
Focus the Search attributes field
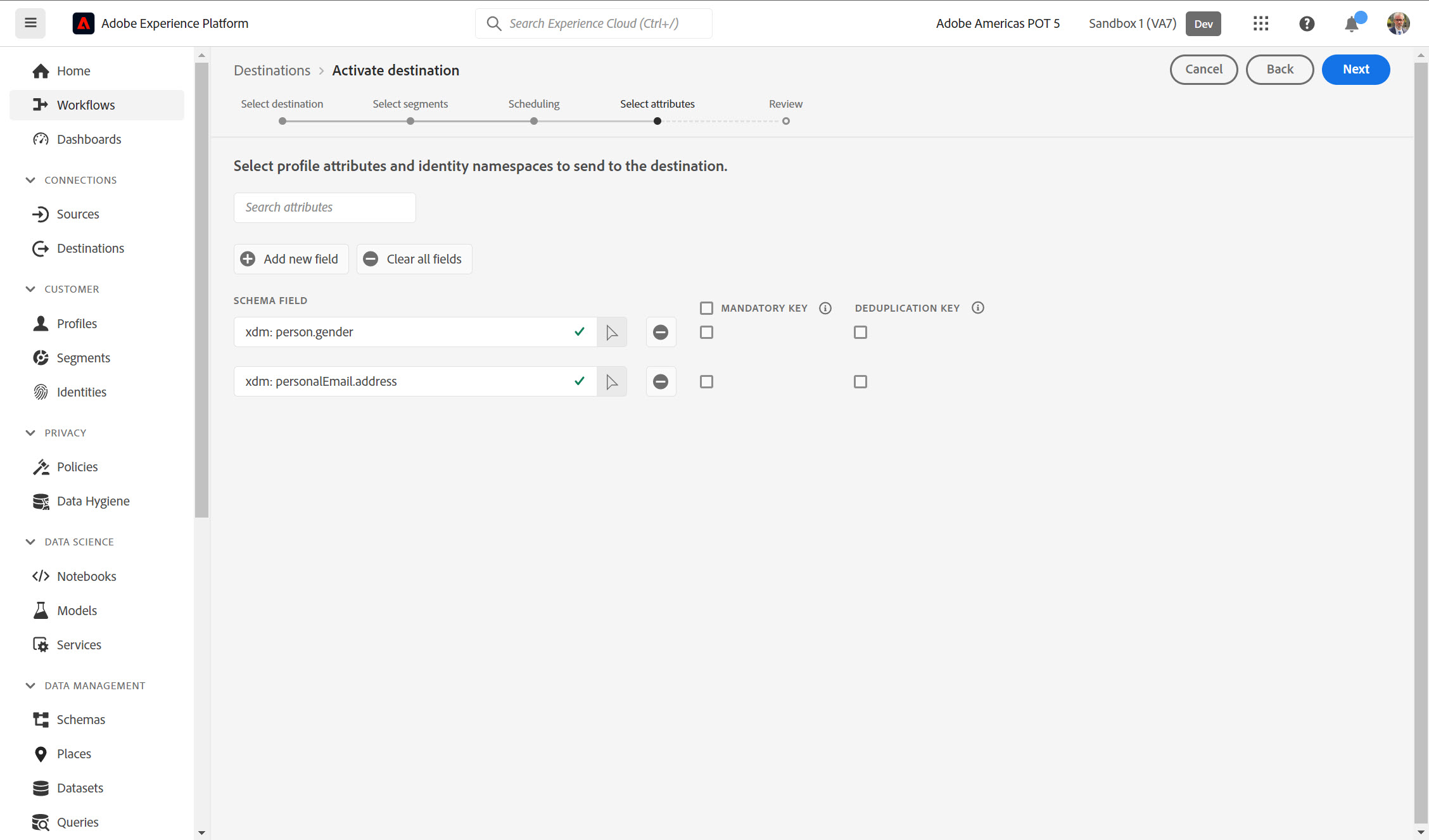click(325, 208)
